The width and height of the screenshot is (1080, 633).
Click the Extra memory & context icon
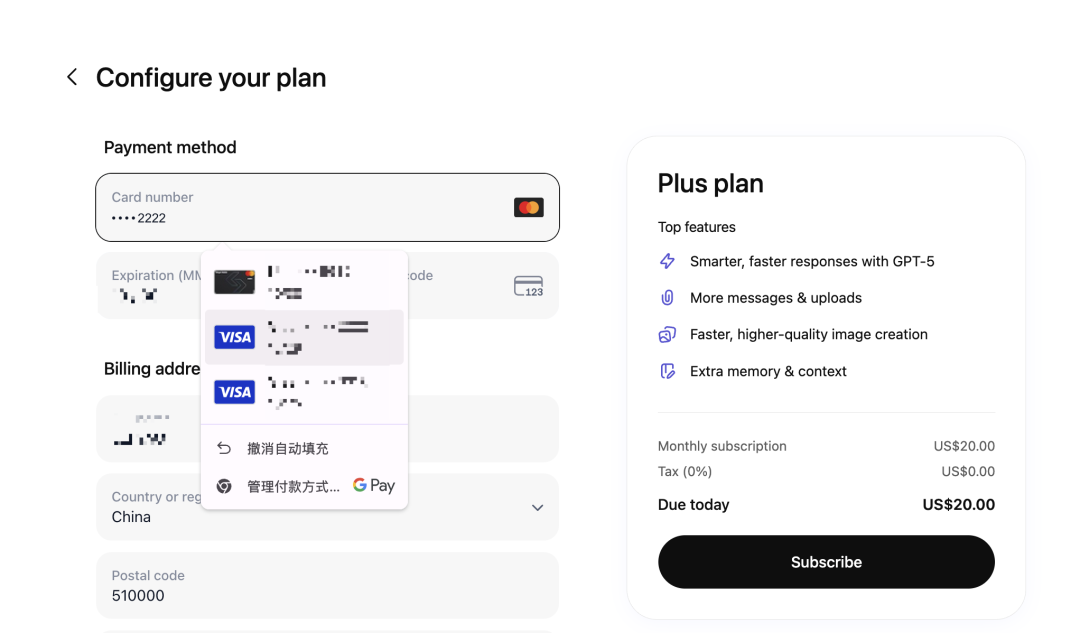click(x=667, y=371)
